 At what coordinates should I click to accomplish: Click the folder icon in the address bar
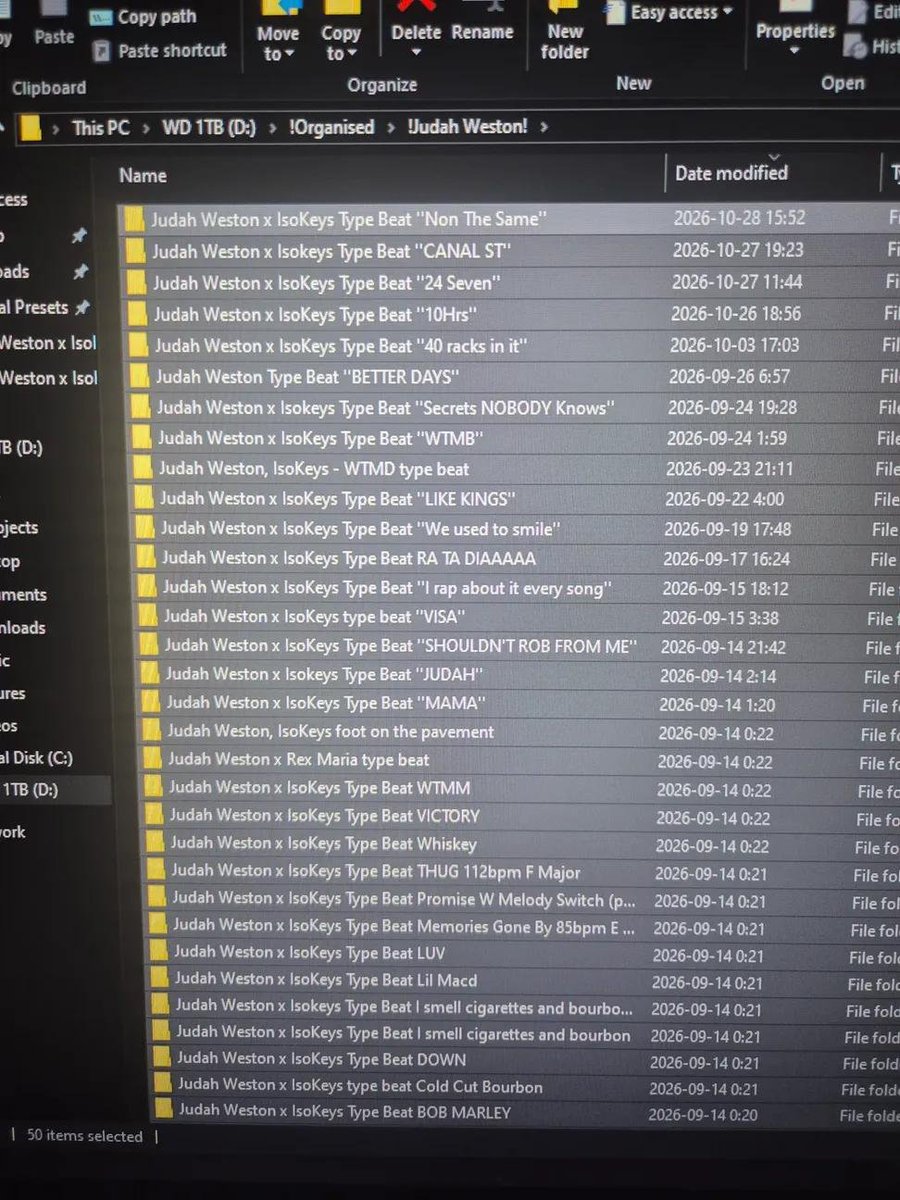(32, 128)
